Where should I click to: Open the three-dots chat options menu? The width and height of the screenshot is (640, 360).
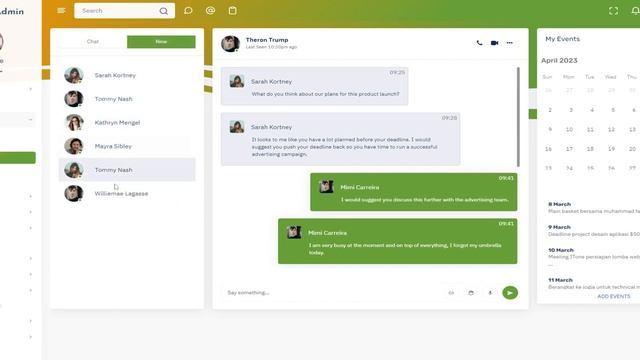tap(509, 43)
